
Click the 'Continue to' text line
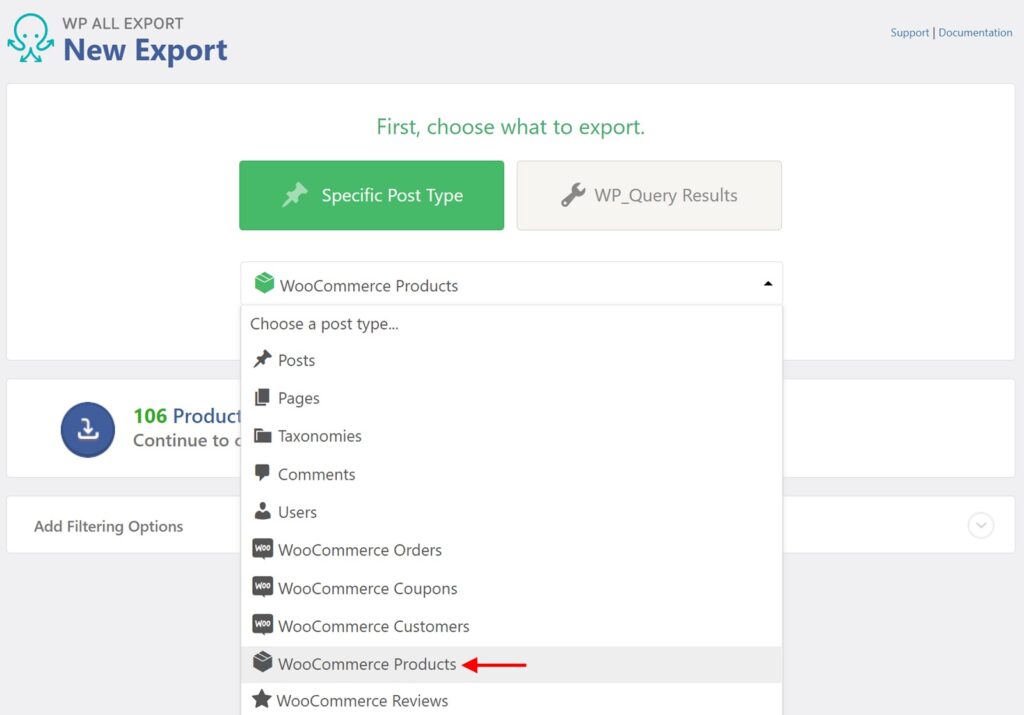point(187,441)
